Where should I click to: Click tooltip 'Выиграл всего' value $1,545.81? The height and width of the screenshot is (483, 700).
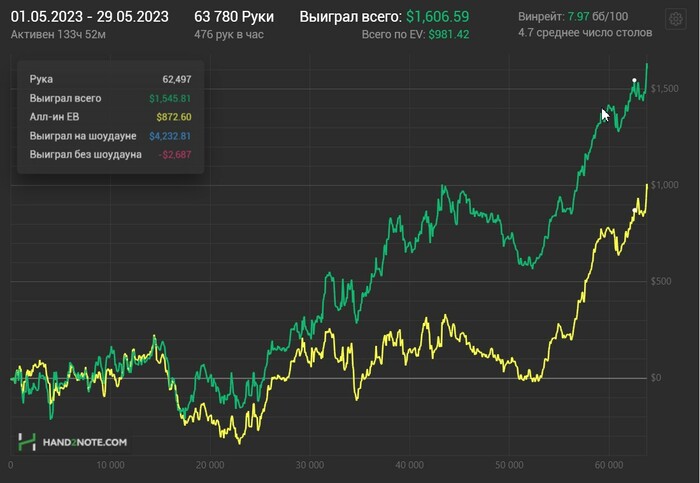point(170,98)
